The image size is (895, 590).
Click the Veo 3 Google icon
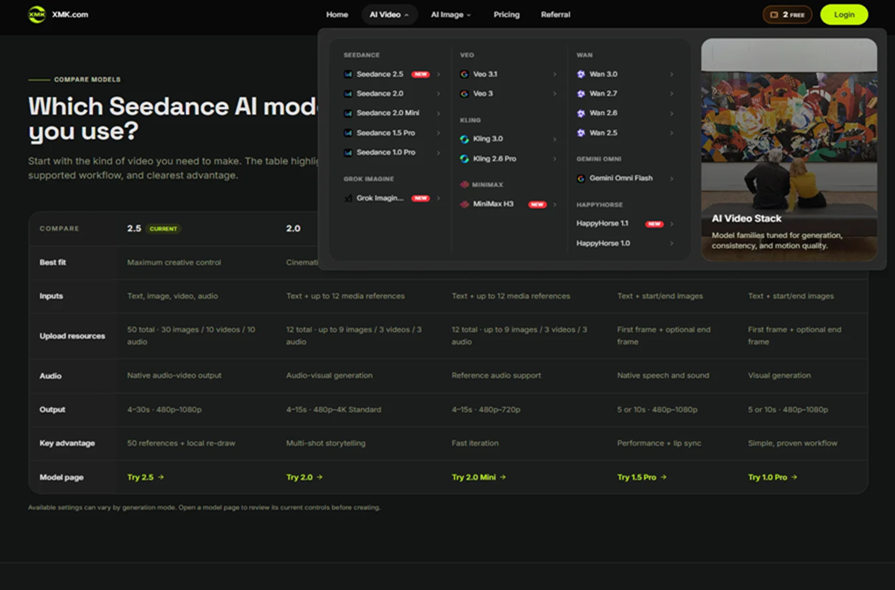pyautogui.click(x=465, y=94)
